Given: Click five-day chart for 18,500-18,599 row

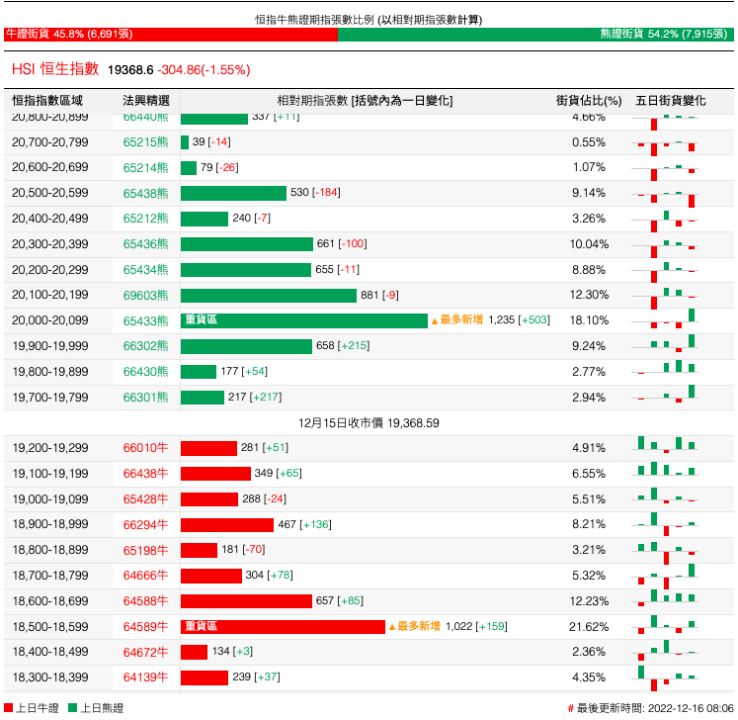Looking at the screenshot, I should click(666, 625).
